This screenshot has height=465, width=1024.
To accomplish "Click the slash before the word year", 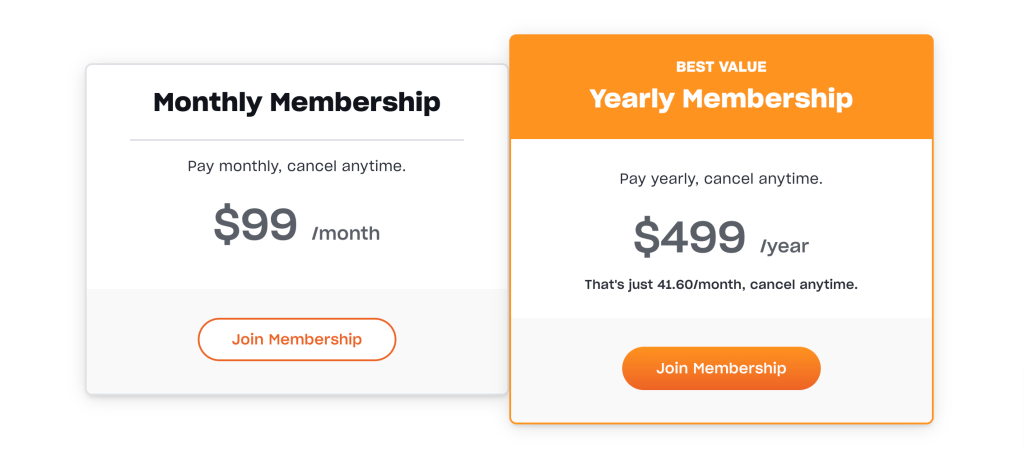I will tap(763, 246).
